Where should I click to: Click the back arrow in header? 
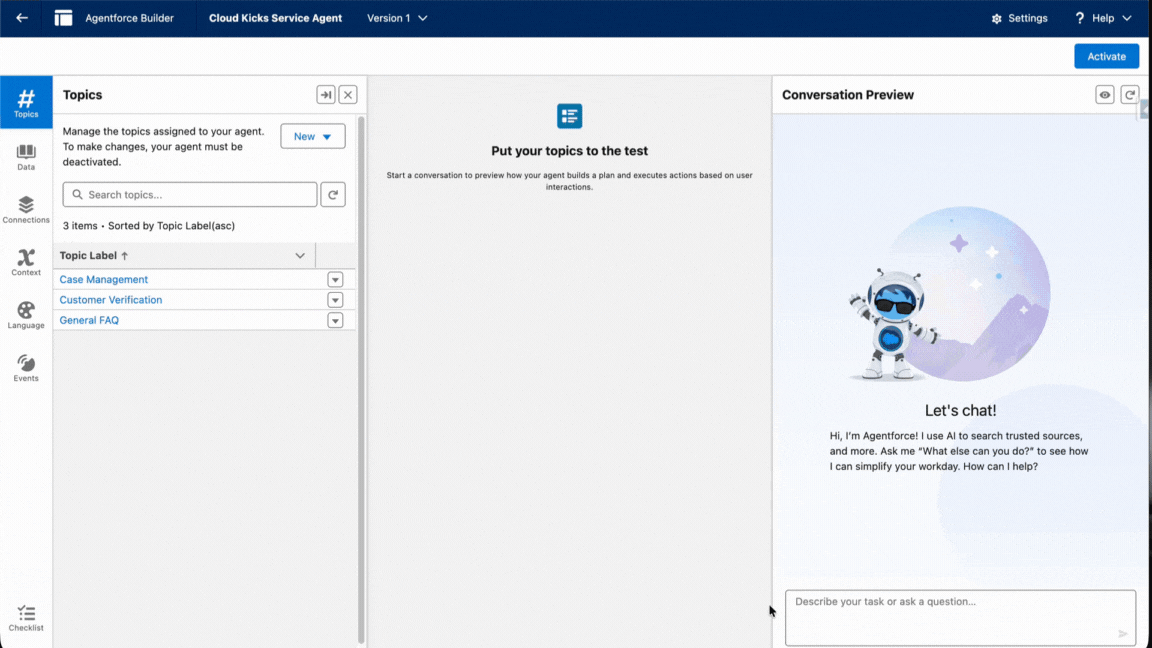coord(22,18)
